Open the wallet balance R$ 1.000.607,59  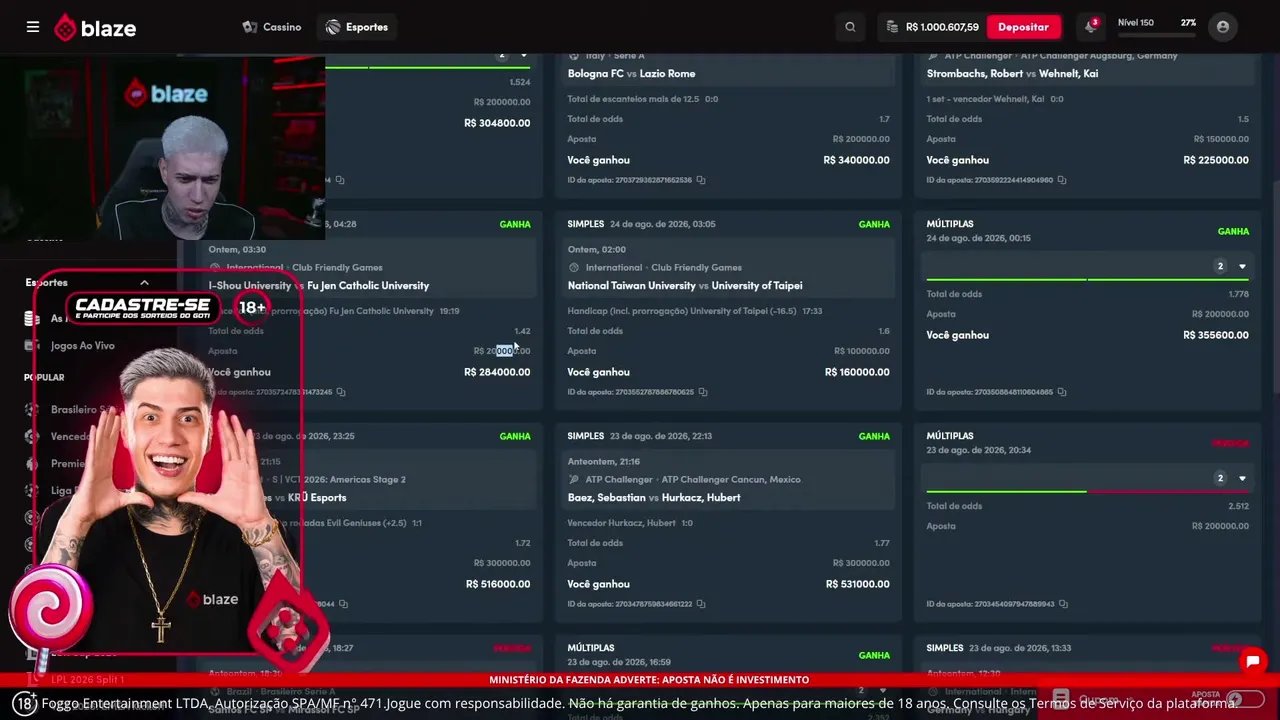coord(930,27)
